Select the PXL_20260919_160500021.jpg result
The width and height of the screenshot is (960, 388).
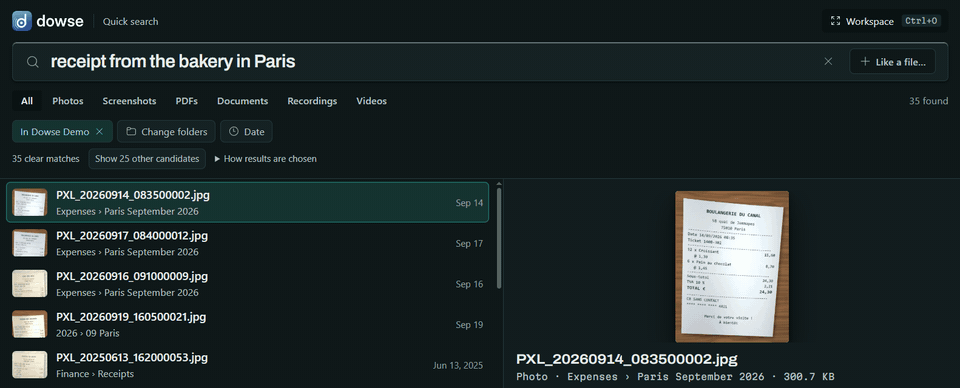[x=247, y=324]
